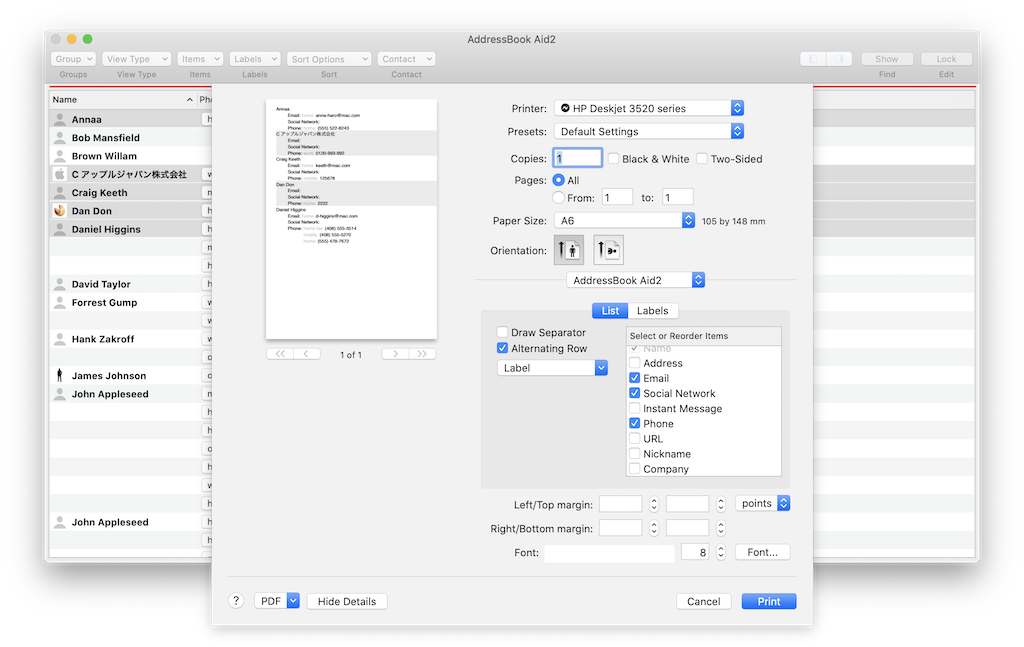Select landscape orientation icon
The width and height of the screenshot is (1024, 647).
(608, 250)
